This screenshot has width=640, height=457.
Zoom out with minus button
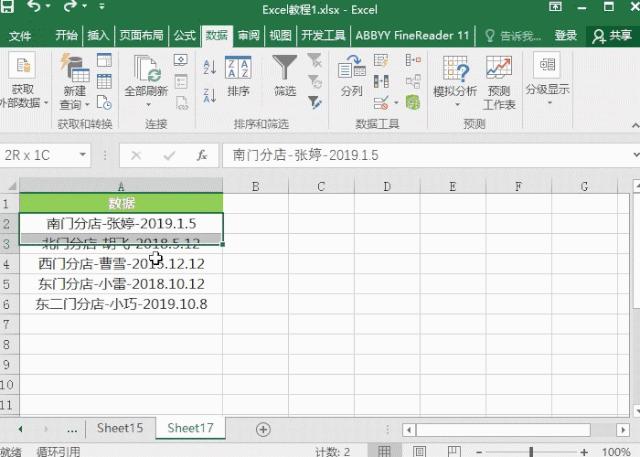point(478,452)
